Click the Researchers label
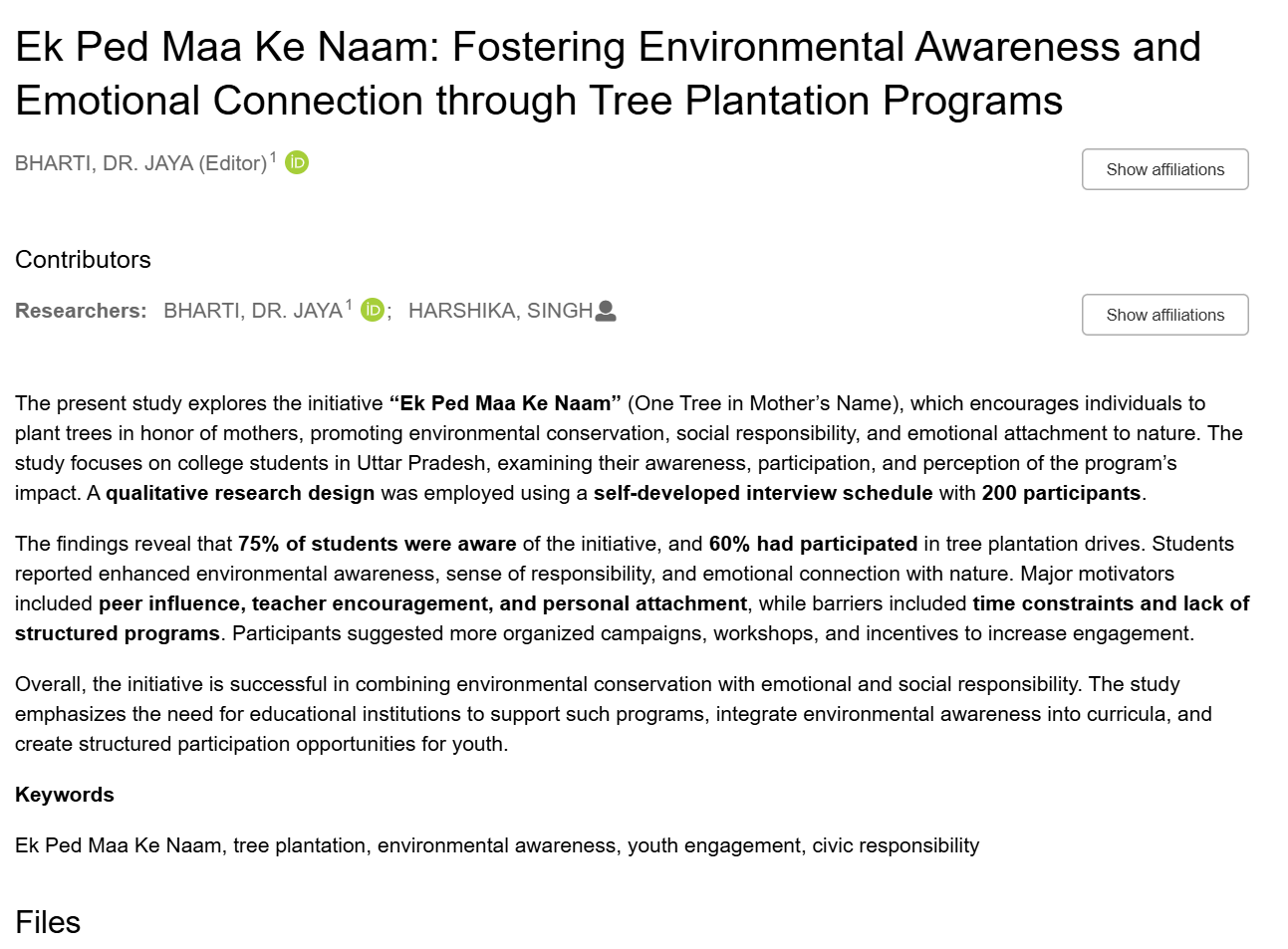This screenshot has height=949, width=1288. pos(81,311)
